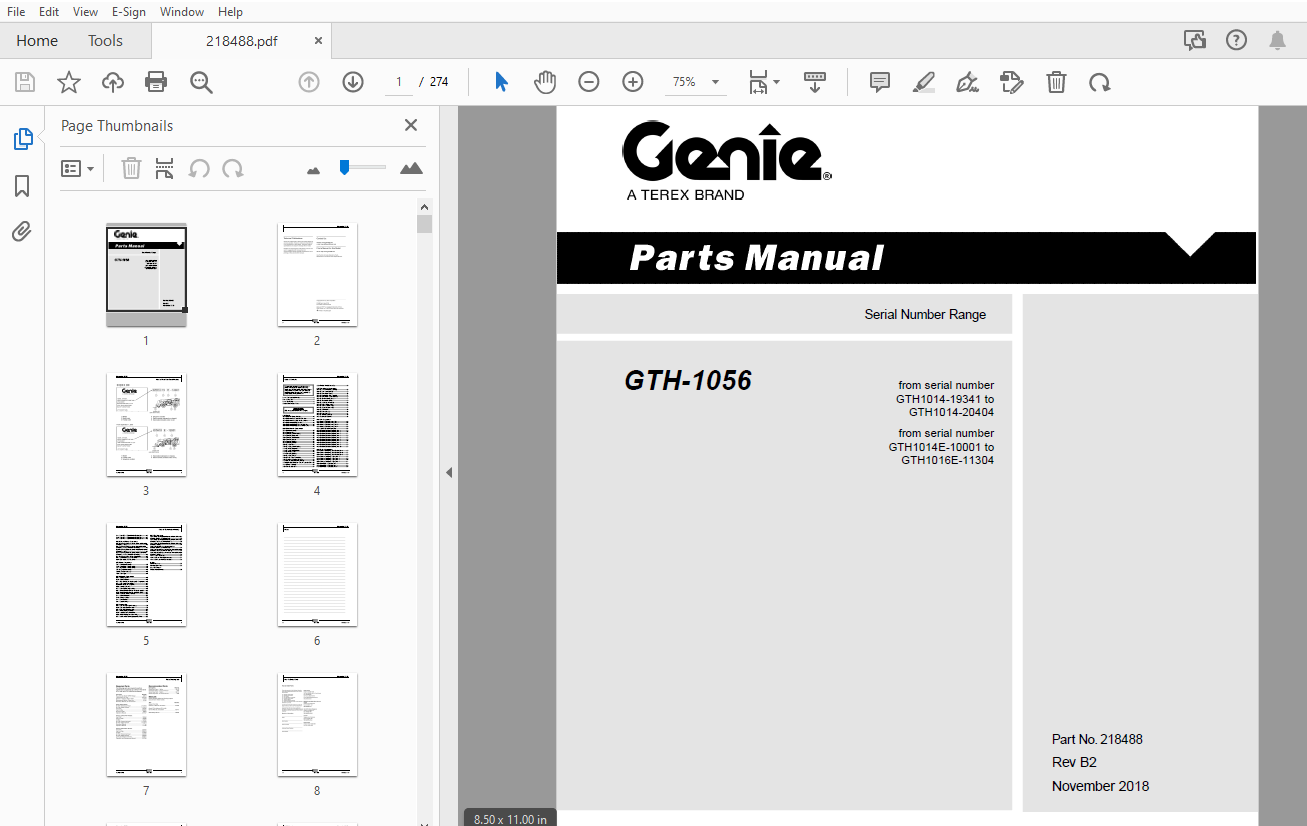Click the thumbnails panel extract pages icon
The height and width of the screenshot is (826, 1307).
(165, 168)
